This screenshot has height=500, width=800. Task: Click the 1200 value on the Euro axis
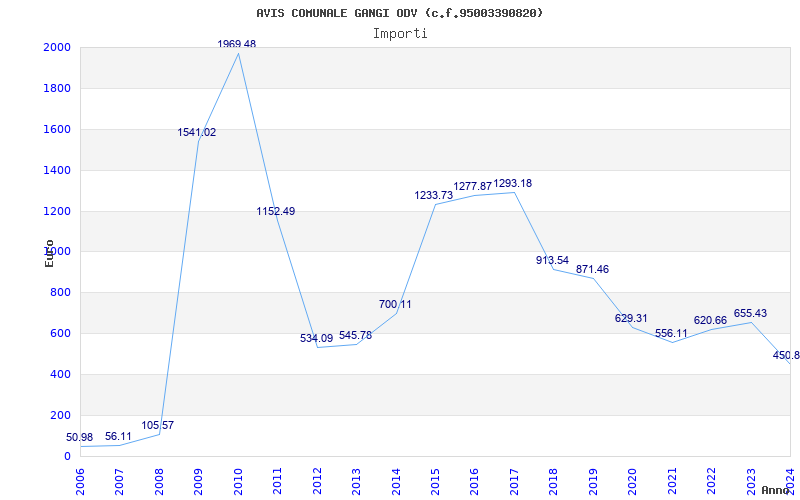[x=57, y=211]
